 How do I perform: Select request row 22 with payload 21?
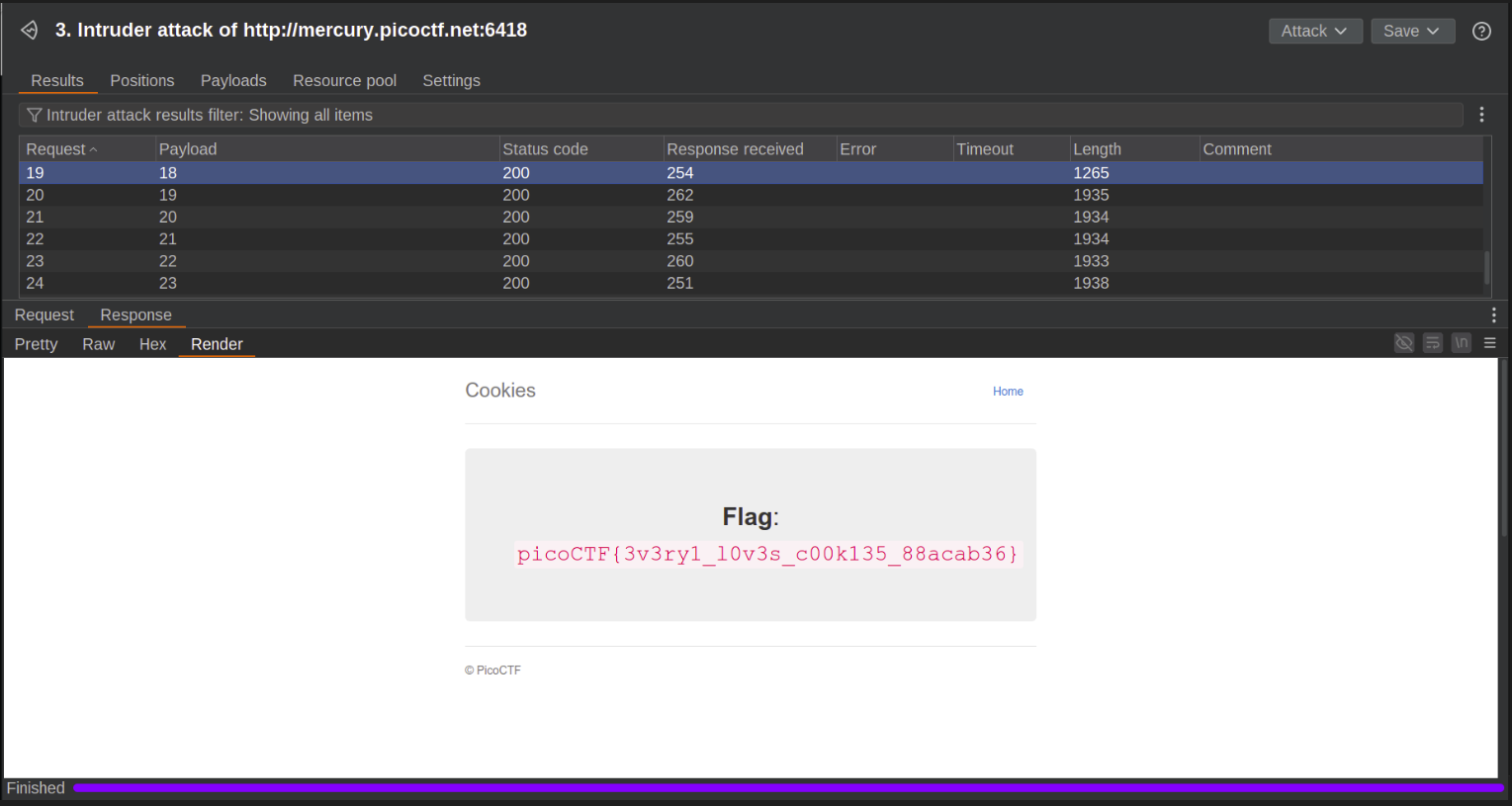[x=752, y=238]
